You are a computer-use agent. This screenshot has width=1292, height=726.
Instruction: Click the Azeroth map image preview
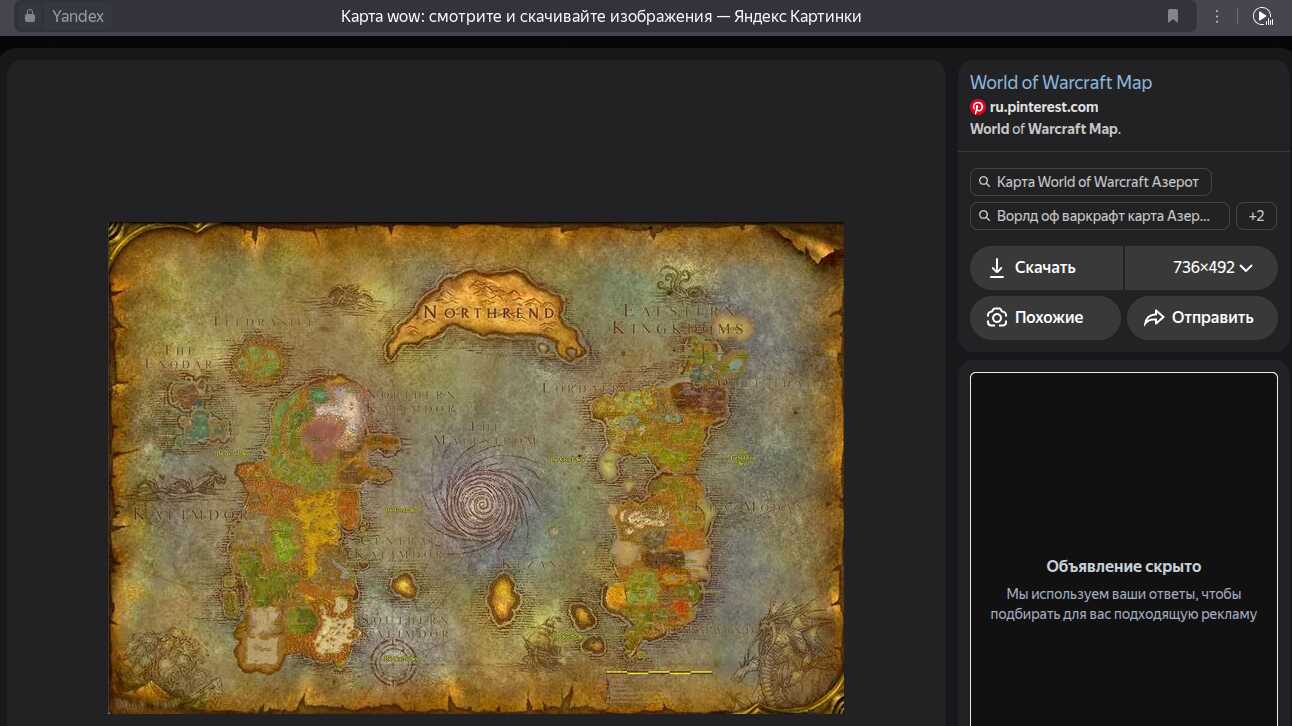(x=476, y=468)
